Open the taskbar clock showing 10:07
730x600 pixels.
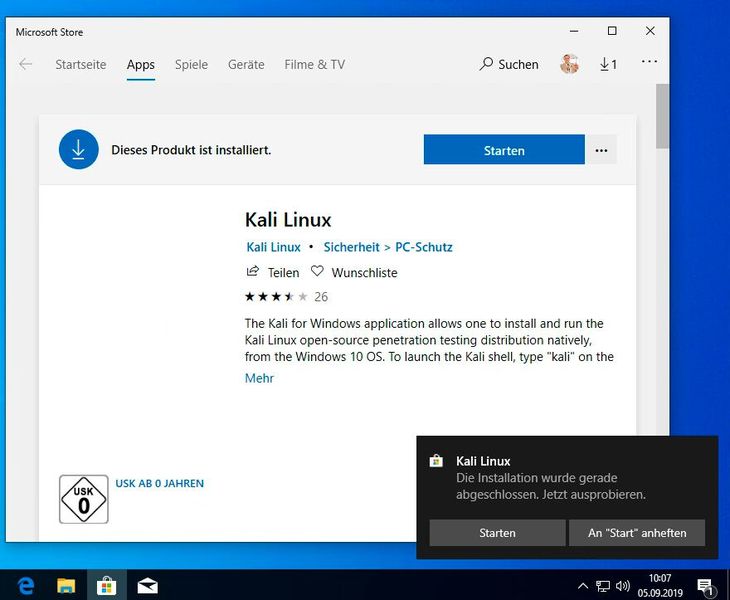660,586
